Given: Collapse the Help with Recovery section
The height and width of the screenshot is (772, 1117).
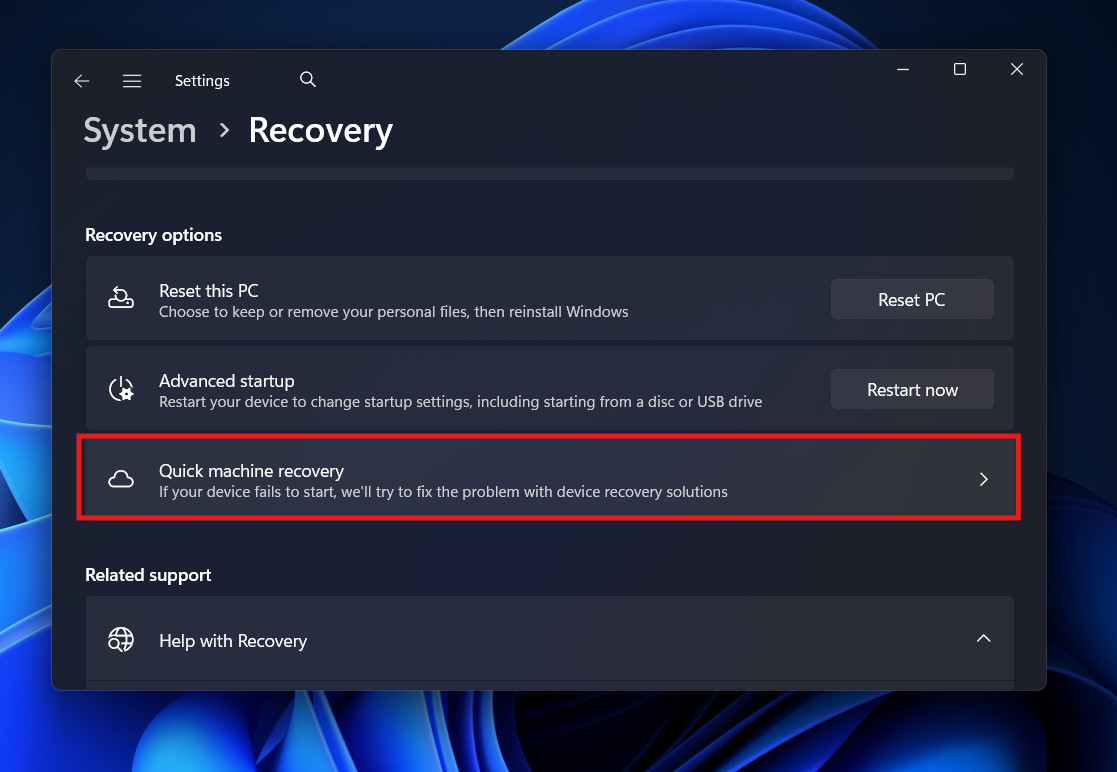Looking at the screenshot, I should (983, 637).
